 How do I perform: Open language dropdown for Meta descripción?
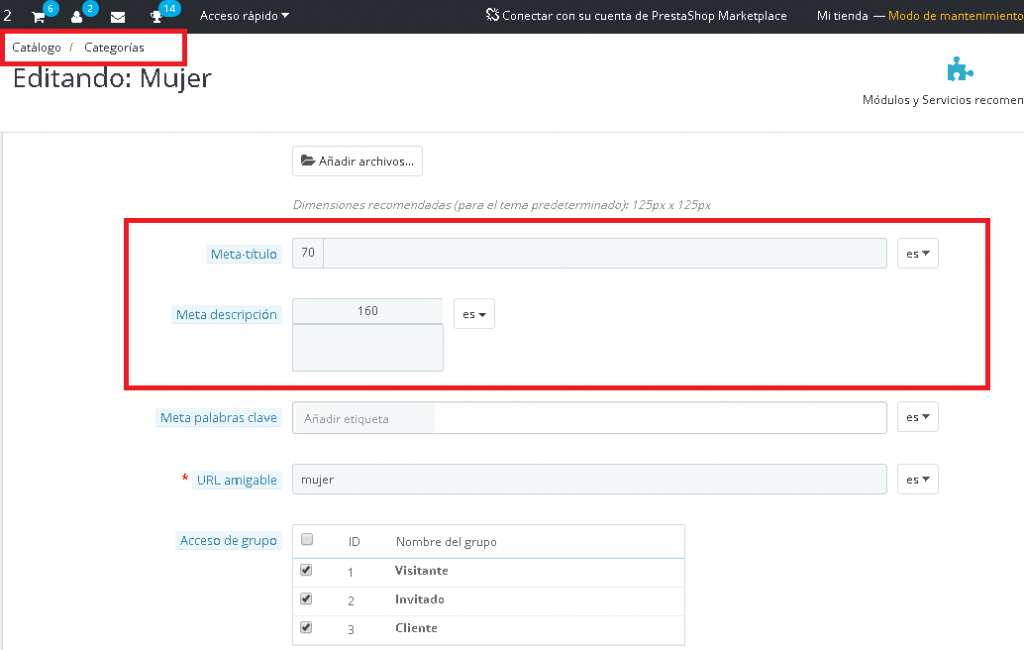[474, 314]
